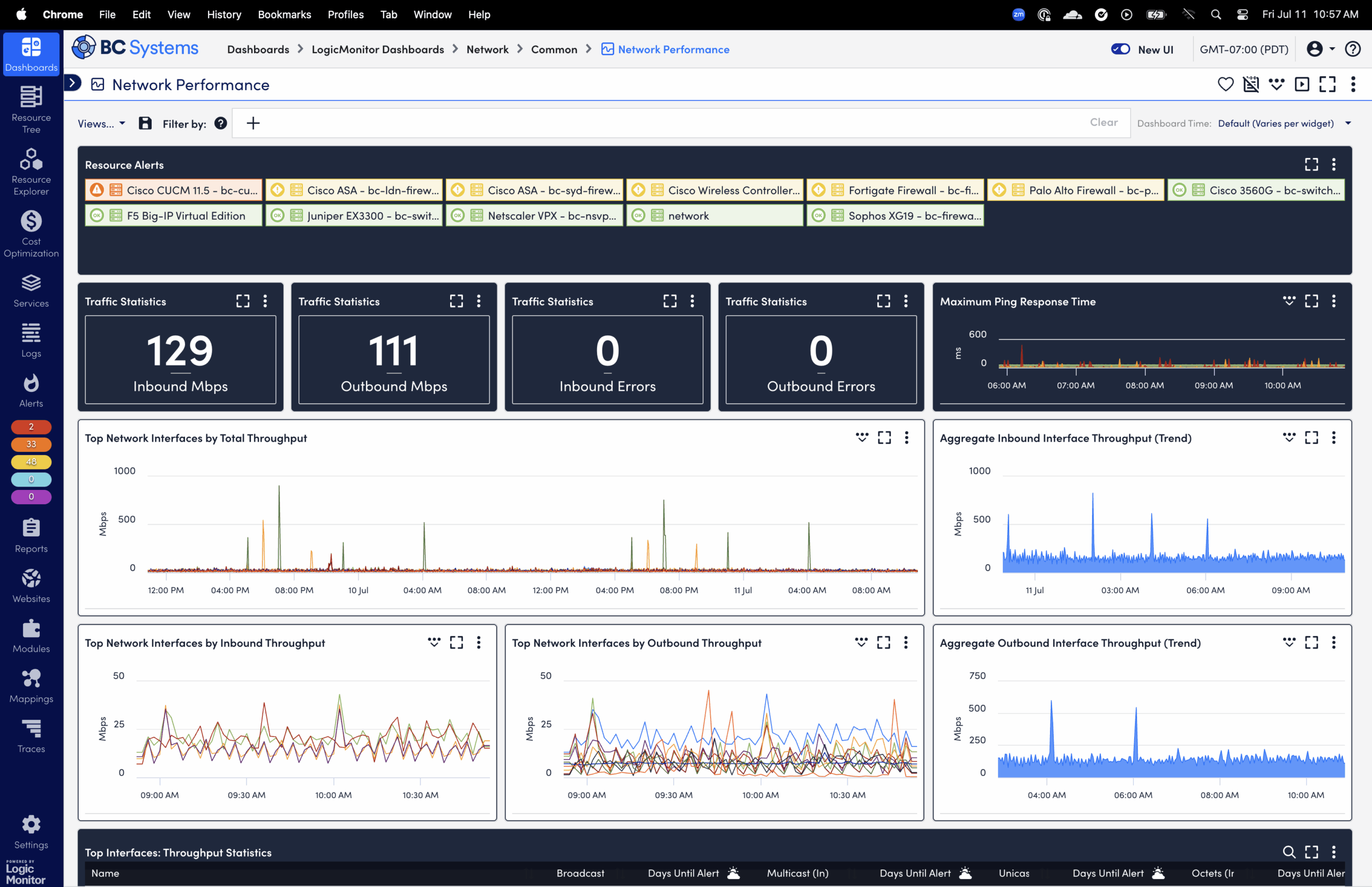Open Logs in sidebar
Image resolution: width=1372 pixels, height=887 pixels.
[x=31, y=340]
